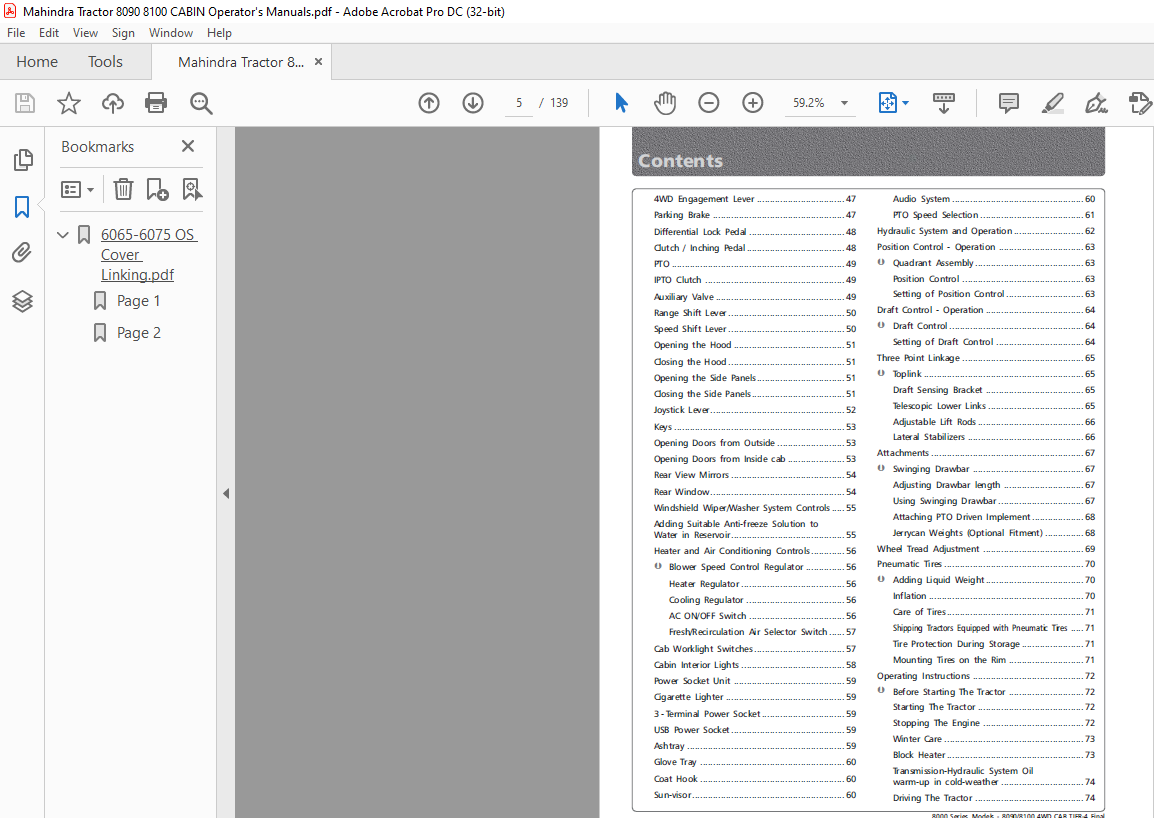Screen dimensions: 1154x818
Task: Open Page Thumbnails panel
Action: click(23, 160)
